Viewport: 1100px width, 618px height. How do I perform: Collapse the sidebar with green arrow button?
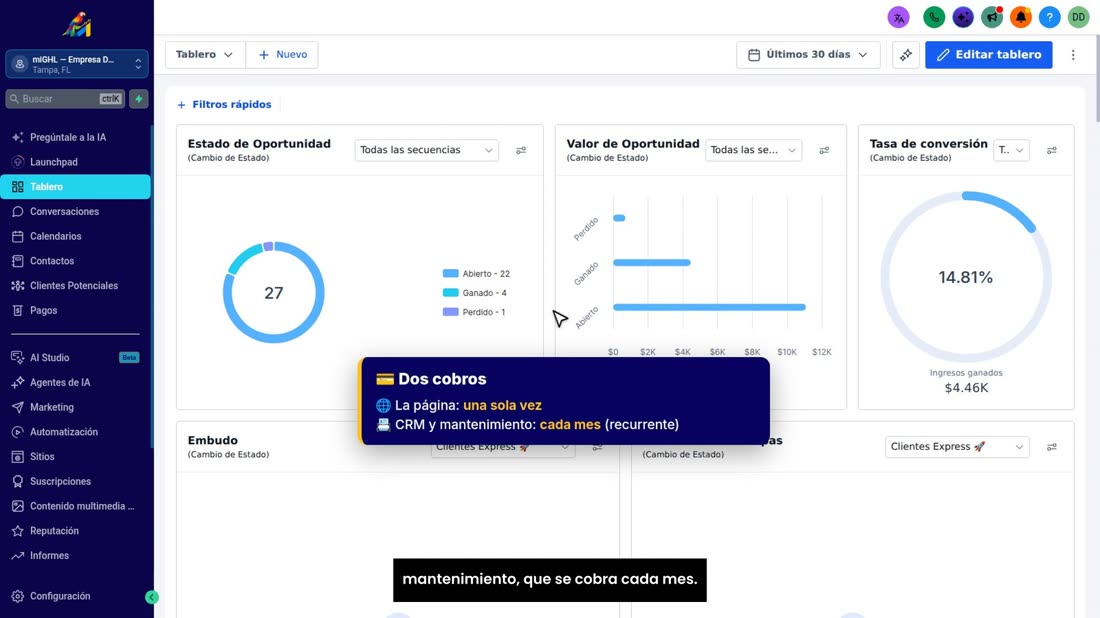coord(152,597)
